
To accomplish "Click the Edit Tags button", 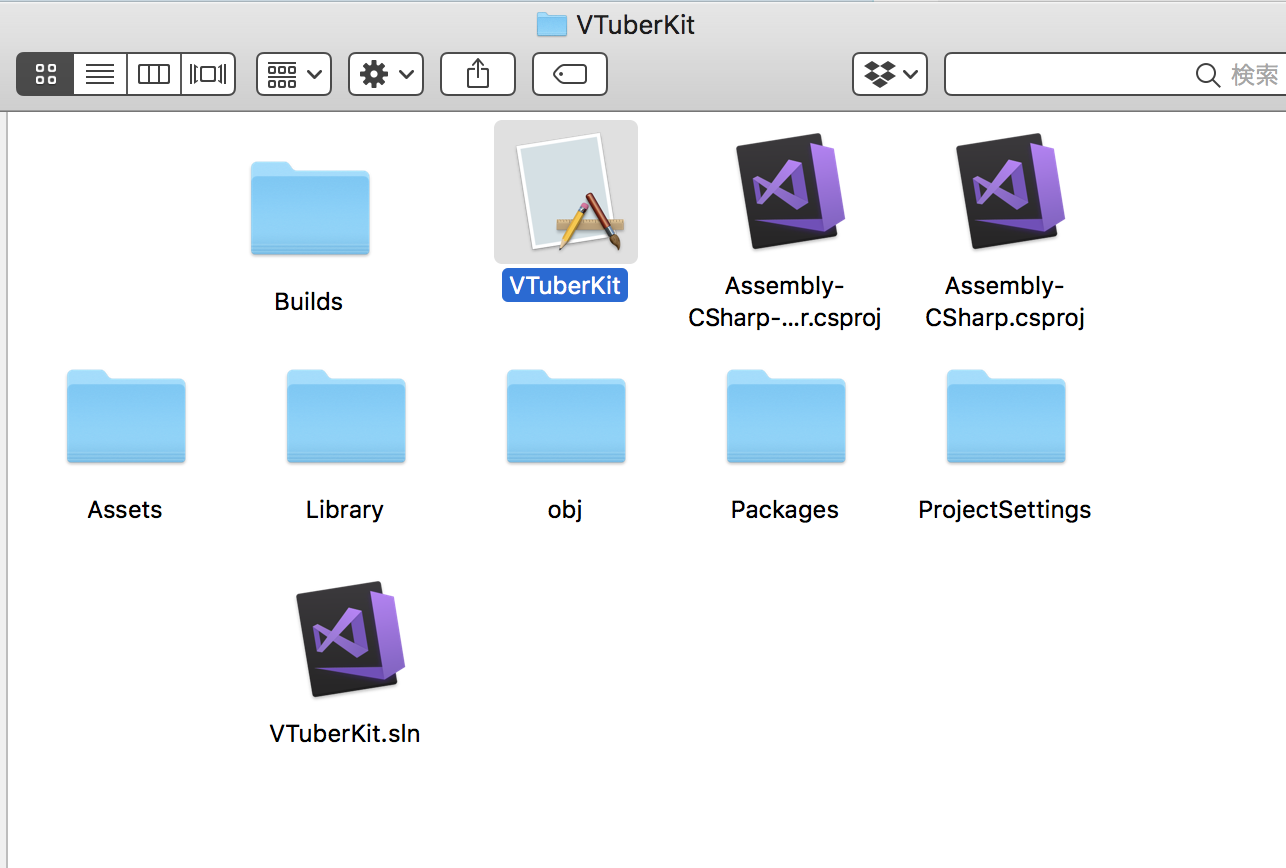I will click(x=570, y=74).
